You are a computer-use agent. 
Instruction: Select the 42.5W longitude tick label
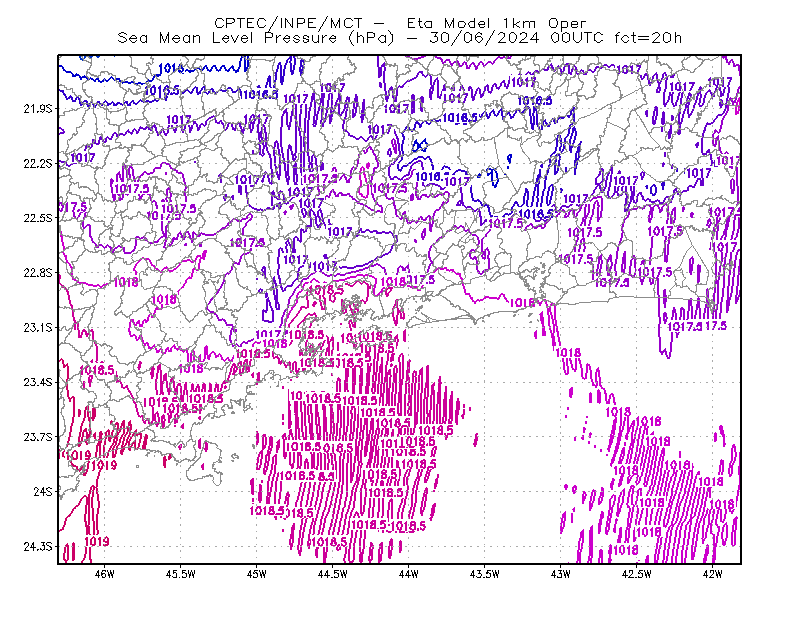point(637,574)
